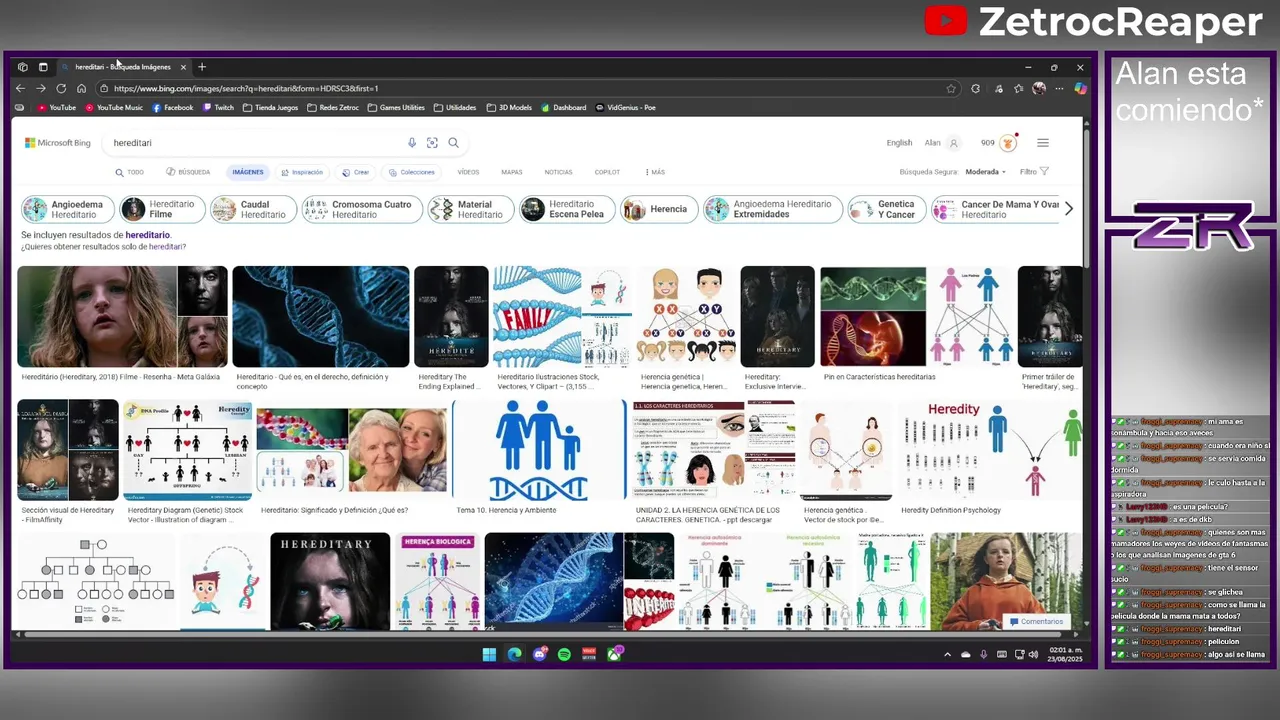Open the Comentarios feedback button

(x=1036, y=621)
